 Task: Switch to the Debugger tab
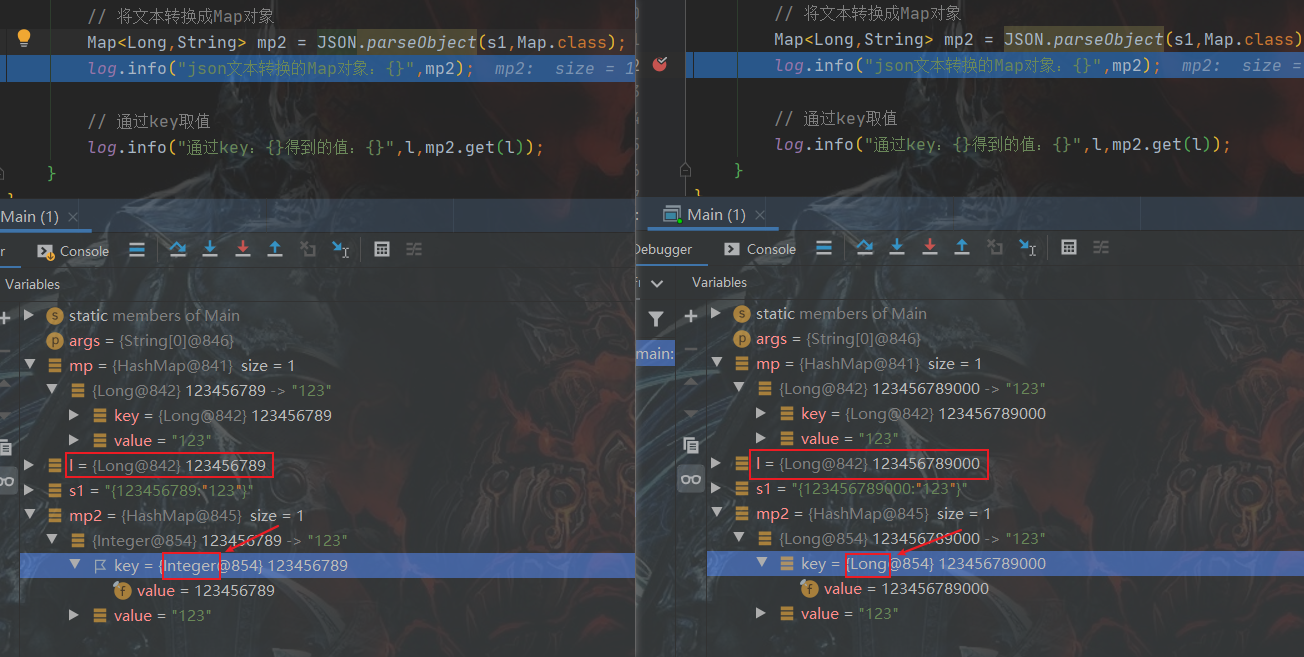point(663,249)
